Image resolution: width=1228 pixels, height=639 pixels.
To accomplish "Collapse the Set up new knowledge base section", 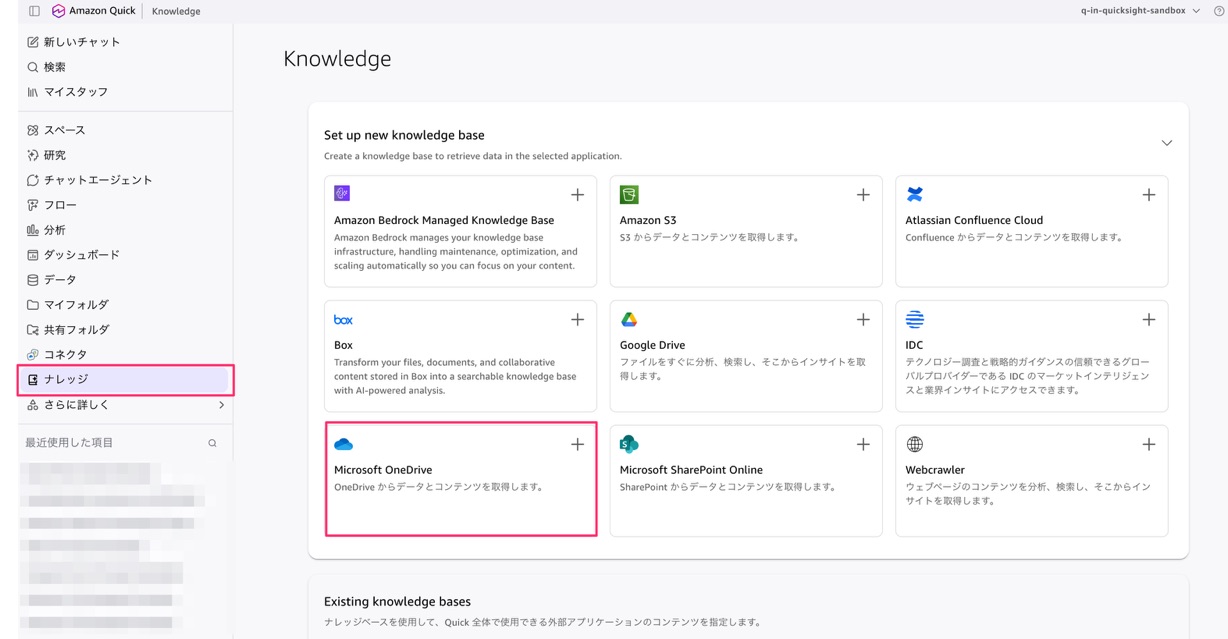I will [x=1166, y=143].
